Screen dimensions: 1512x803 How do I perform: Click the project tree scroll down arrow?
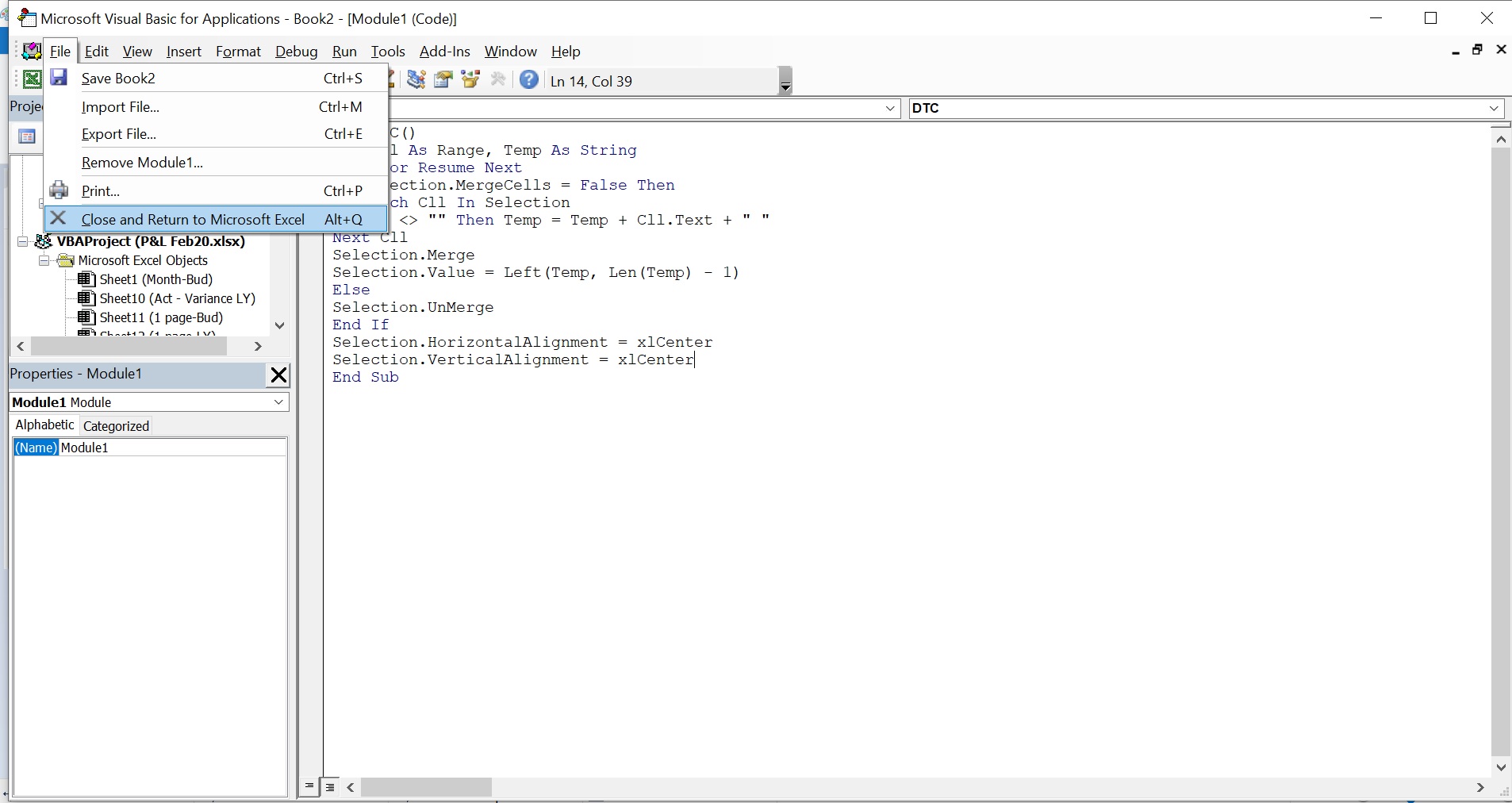279,325
